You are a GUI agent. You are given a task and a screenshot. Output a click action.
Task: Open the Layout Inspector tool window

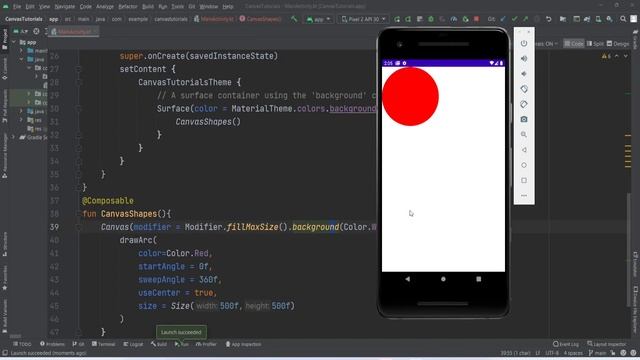(x=607, y=344)
